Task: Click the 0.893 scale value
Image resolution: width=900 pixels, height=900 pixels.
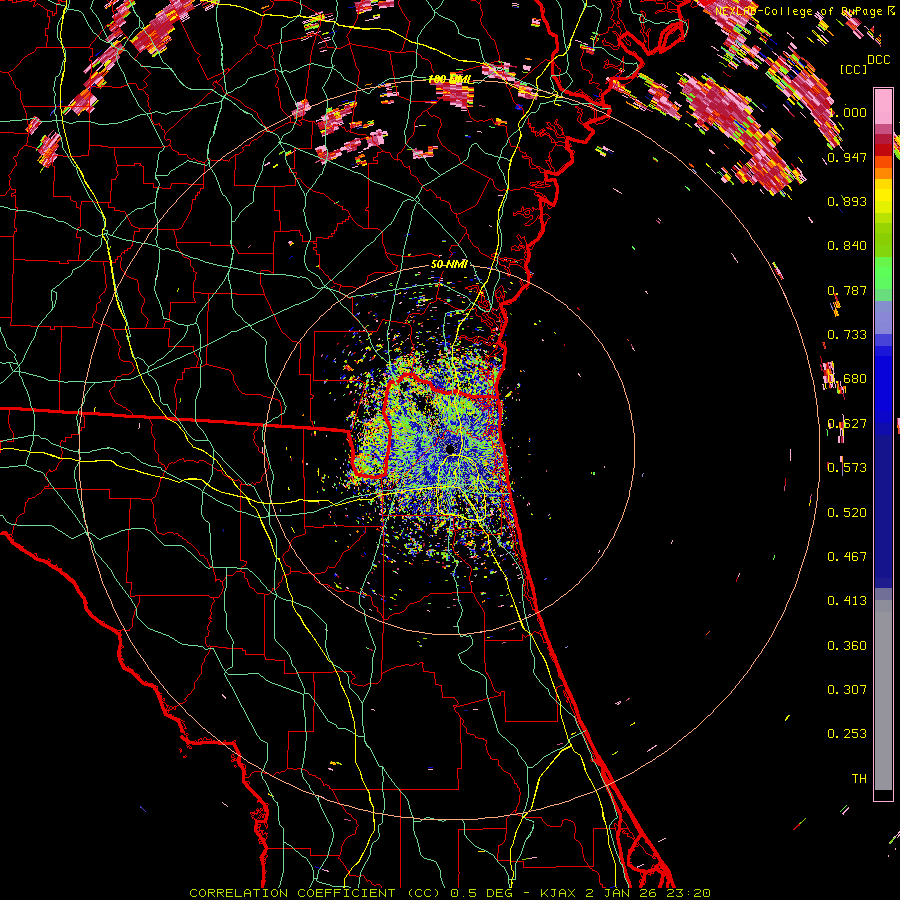Action: coord(847,201)
